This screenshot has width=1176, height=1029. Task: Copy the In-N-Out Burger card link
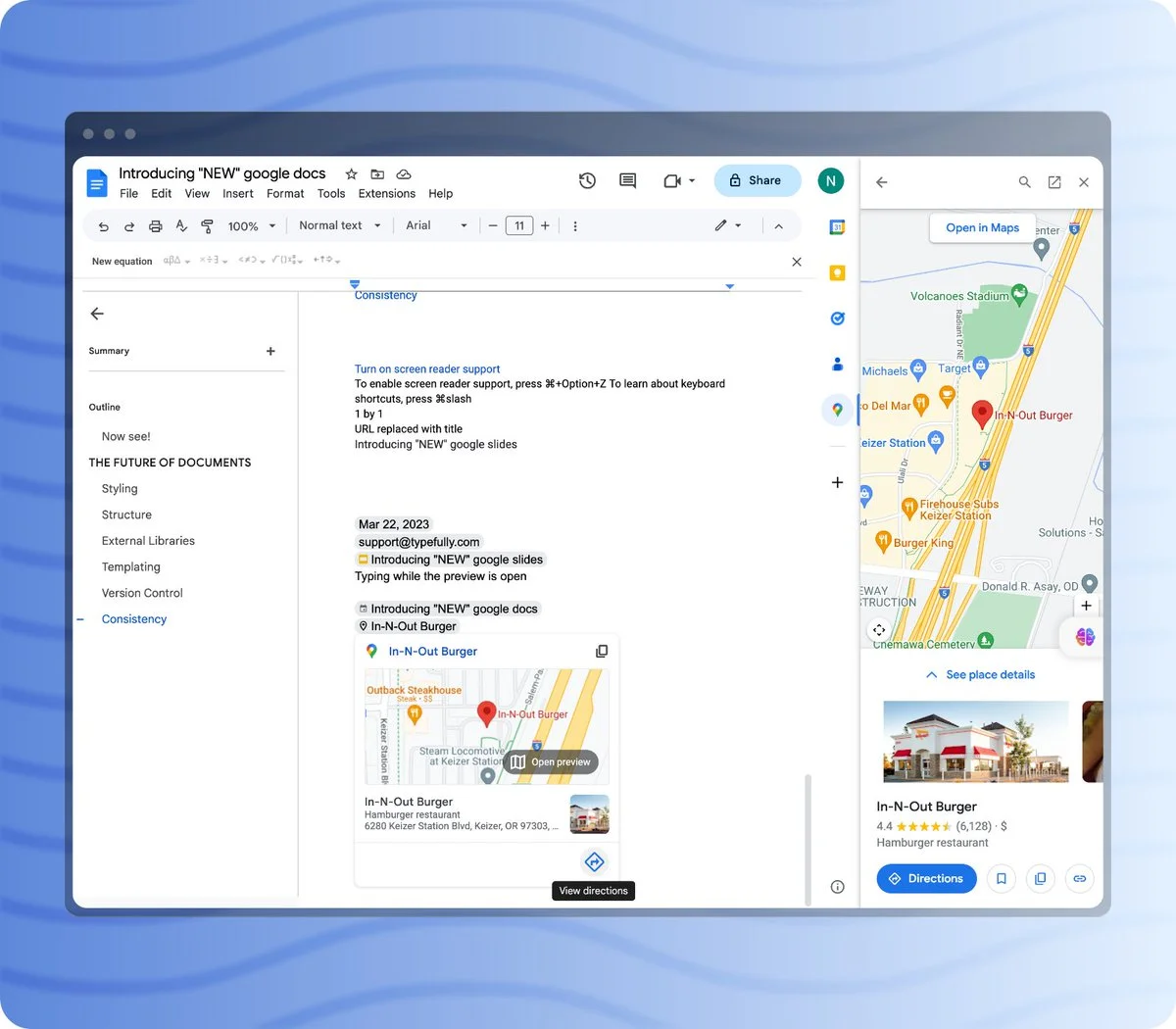[x=602, y=651]
